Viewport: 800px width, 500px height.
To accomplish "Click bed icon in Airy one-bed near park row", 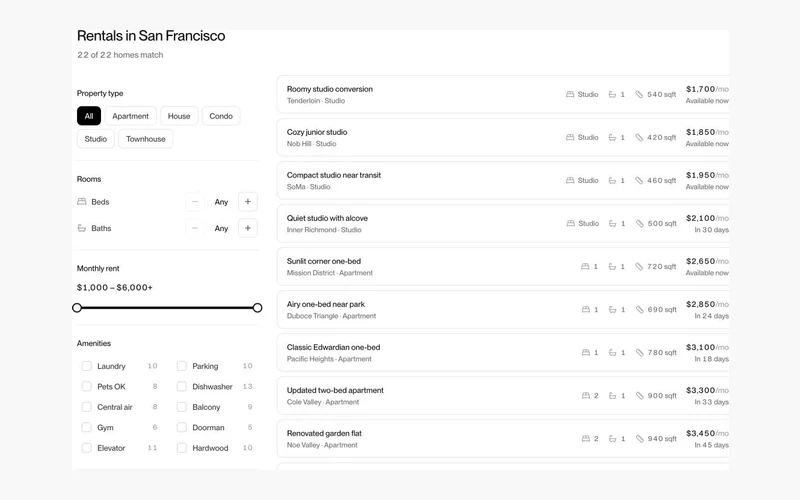I will [586, 310].
